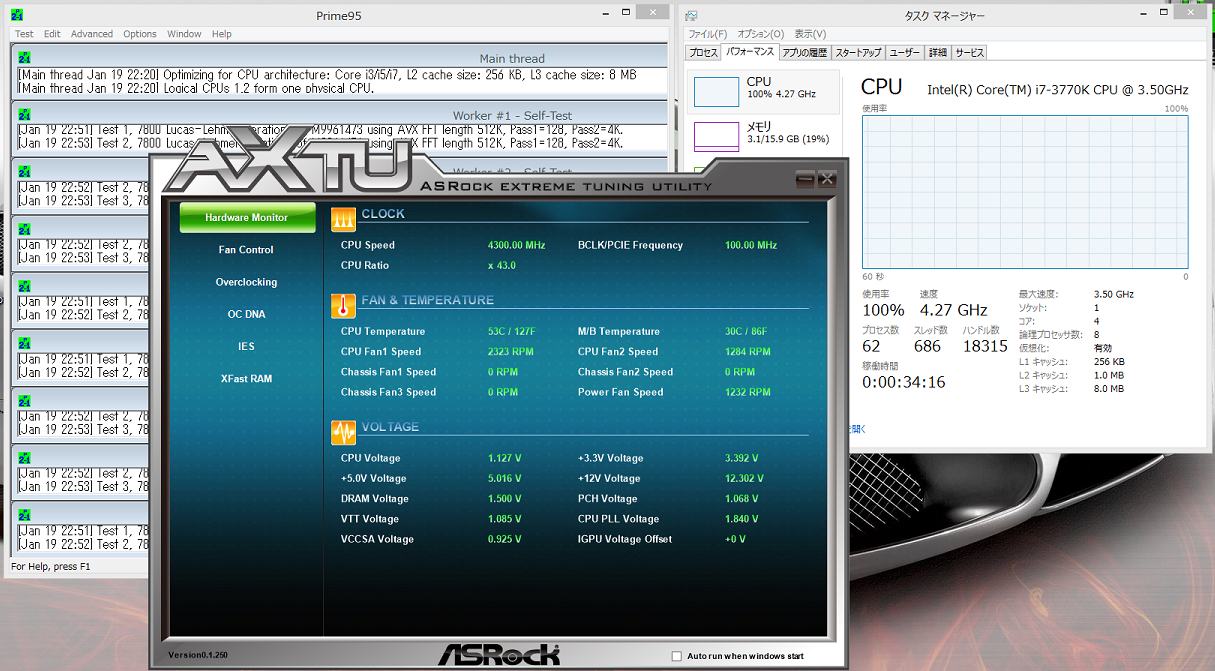Screen dimensions: 1215x671
Task: Click the ASRock logo at the AXTU bottom
Action: pyautogui.click(x=498, y=655)
